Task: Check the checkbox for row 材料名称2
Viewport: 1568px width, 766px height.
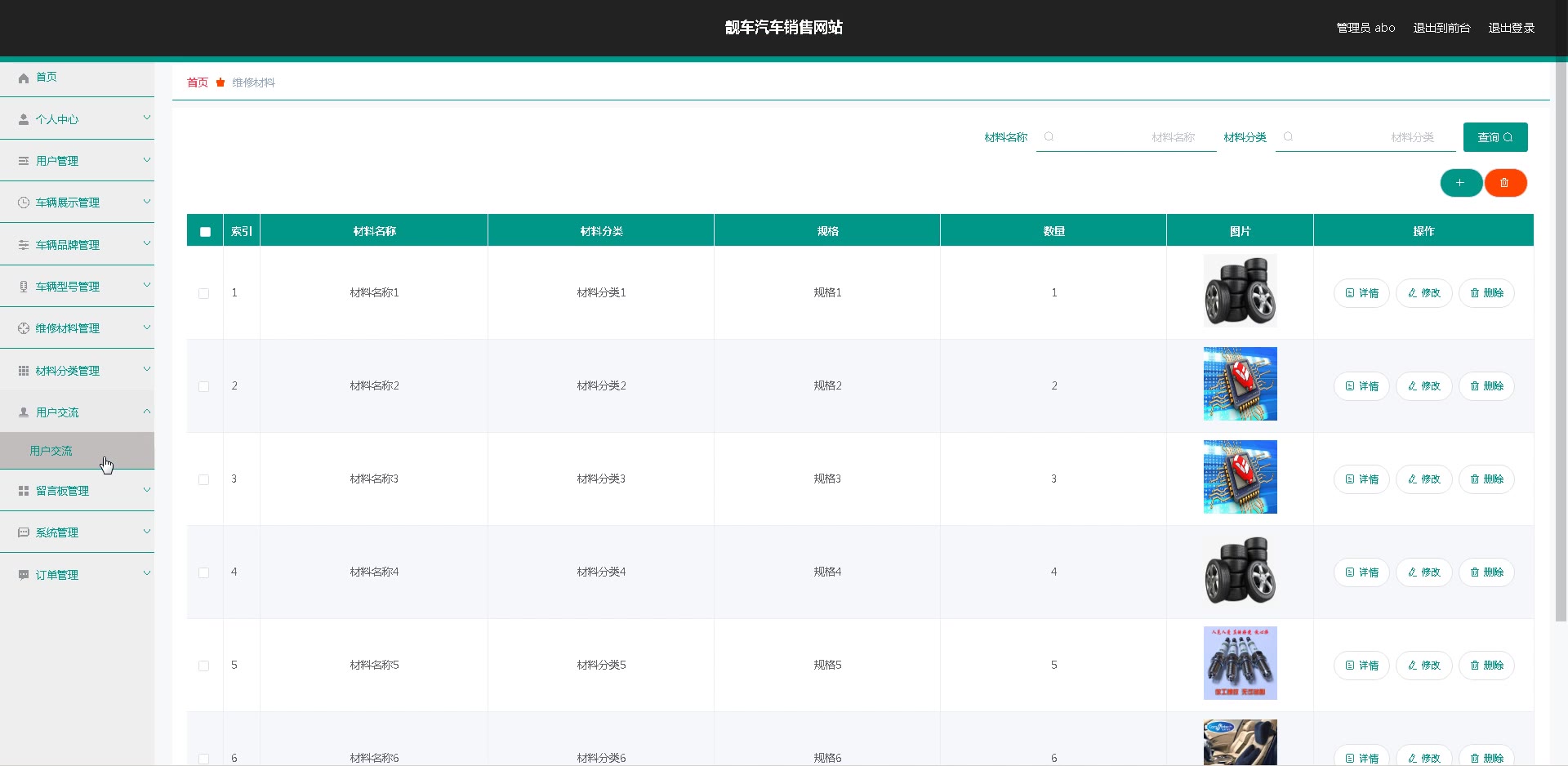Action: 204,386
